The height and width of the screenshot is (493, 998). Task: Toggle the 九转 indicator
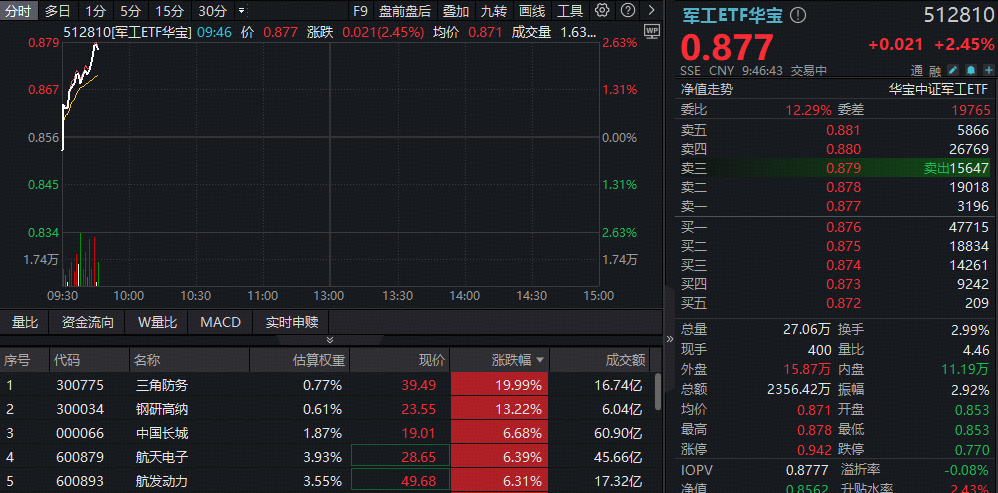click(x=493, y=11)
